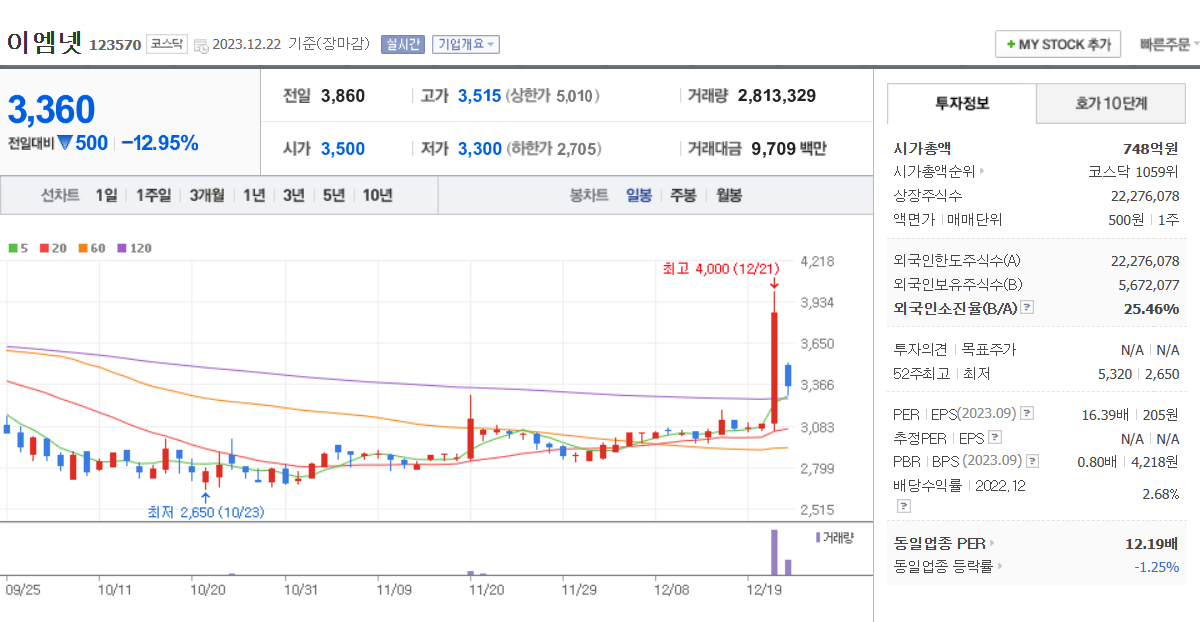
Task: Click the 최고 4,000 (12/21) chart marker
Action: (x=721, y=269)
